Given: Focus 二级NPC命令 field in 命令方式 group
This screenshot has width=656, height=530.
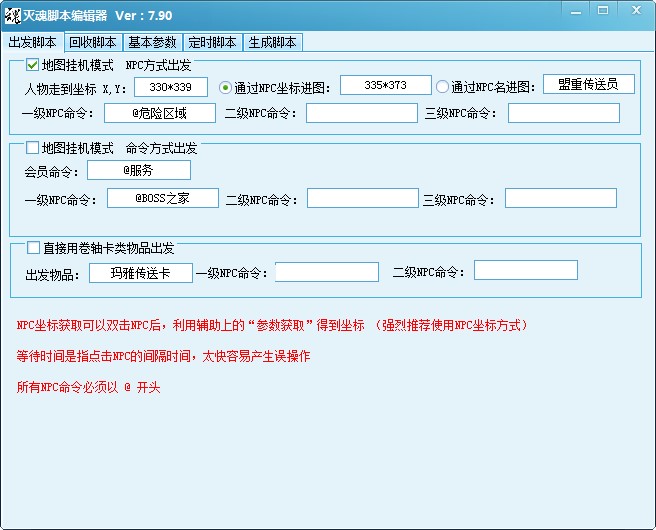Looking at the screenshot, I should coord(363,198).
